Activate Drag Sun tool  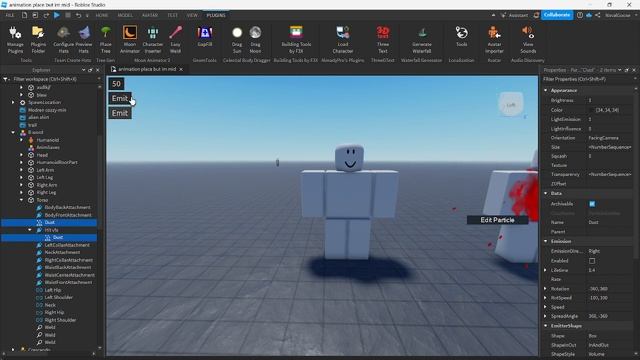tap(237, 40)
